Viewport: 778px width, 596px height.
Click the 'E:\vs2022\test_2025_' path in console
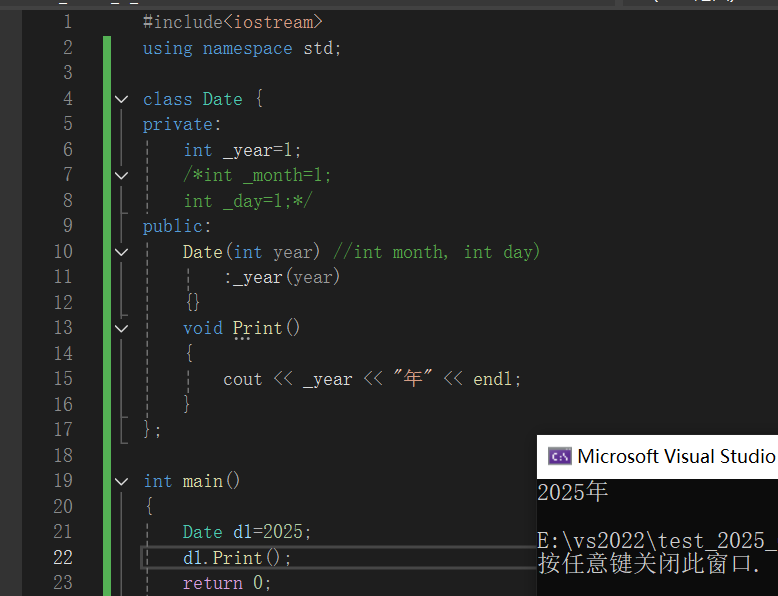pyautogui.click(x=657, y=540)
